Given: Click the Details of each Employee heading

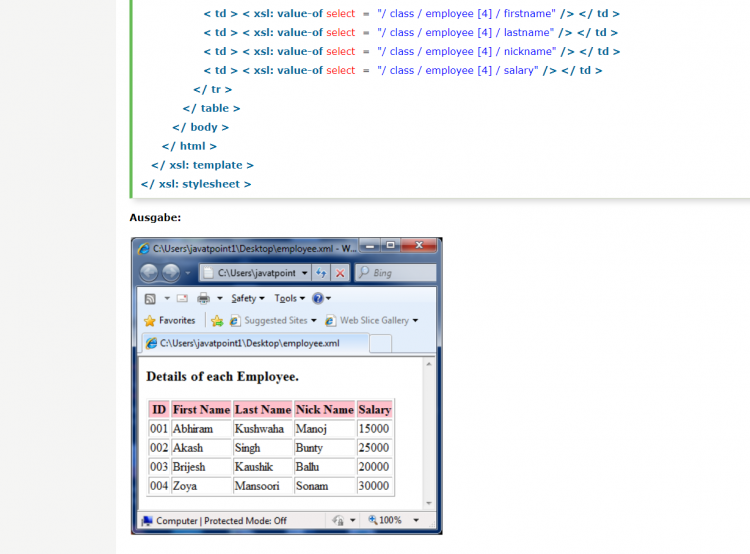Looking at the screenshot, I should (222, 377).
